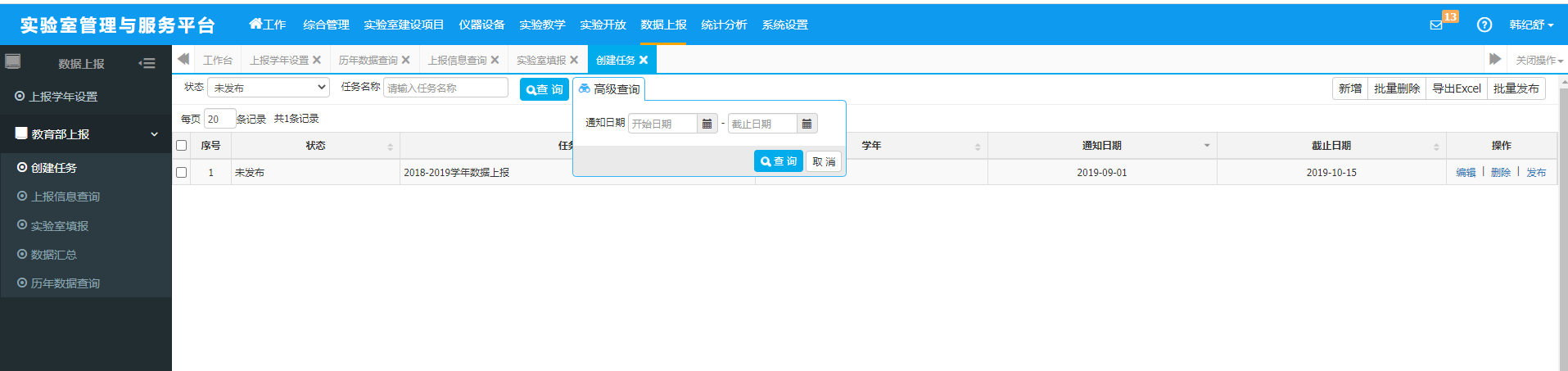Sort by 学年 column arrows
Image resolution: width=1568 pixels, height=371 pixels.
coord(978,147)
